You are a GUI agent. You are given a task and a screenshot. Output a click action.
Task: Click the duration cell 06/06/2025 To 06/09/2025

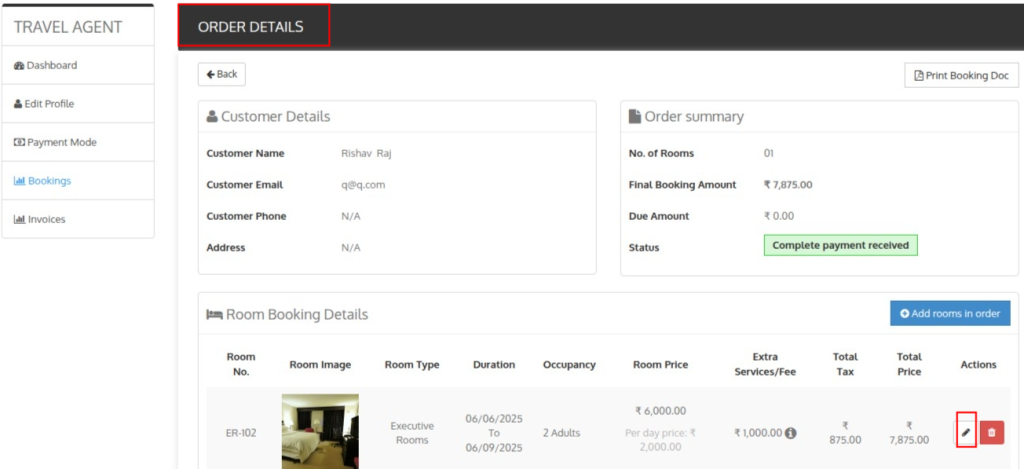click(x=494, y=432)
